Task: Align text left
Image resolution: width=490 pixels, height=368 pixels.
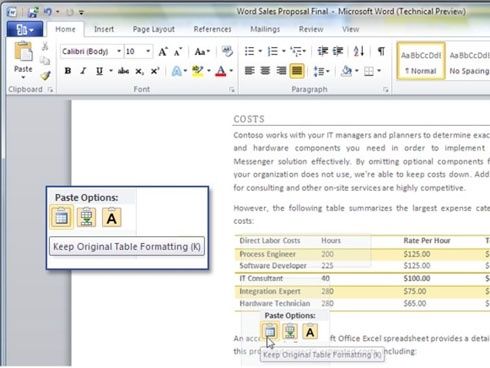Action: pos(249,71)
